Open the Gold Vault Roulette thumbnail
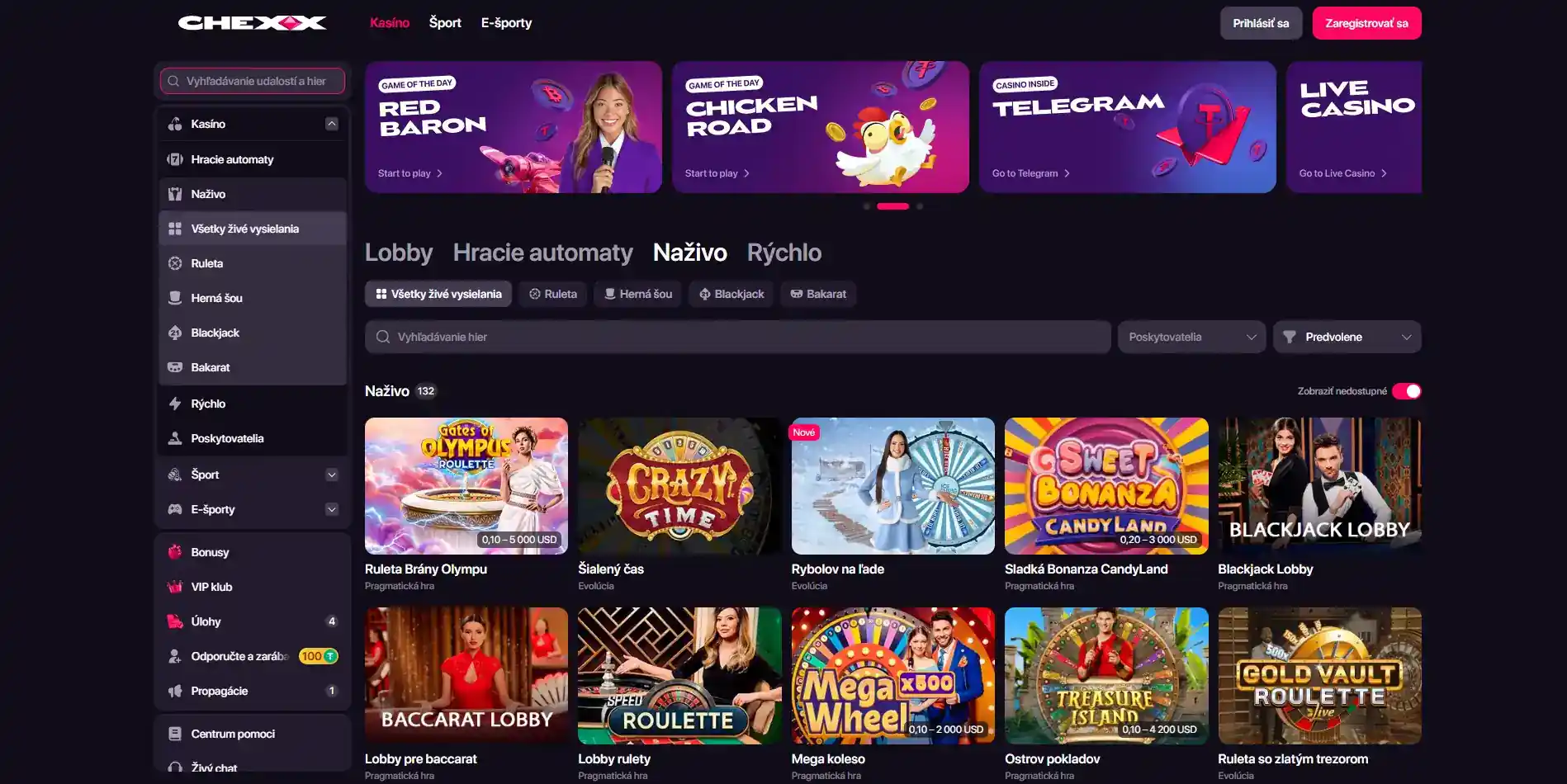The height and width of the screenshot is (784, 1567). click(1319, 676)
